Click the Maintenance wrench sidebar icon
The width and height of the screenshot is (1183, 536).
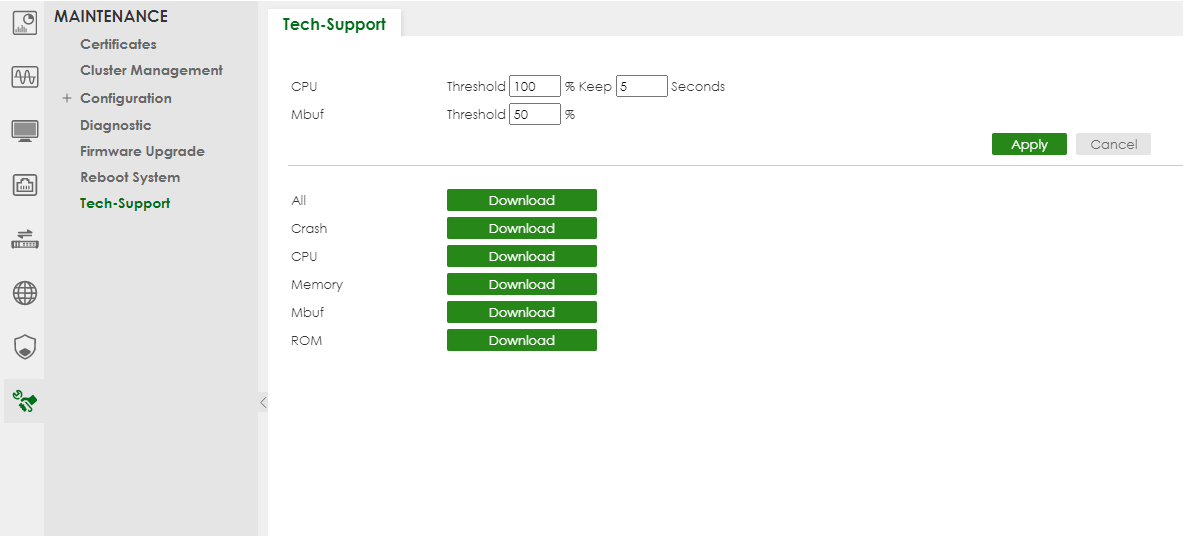click(x=24, y=401)
